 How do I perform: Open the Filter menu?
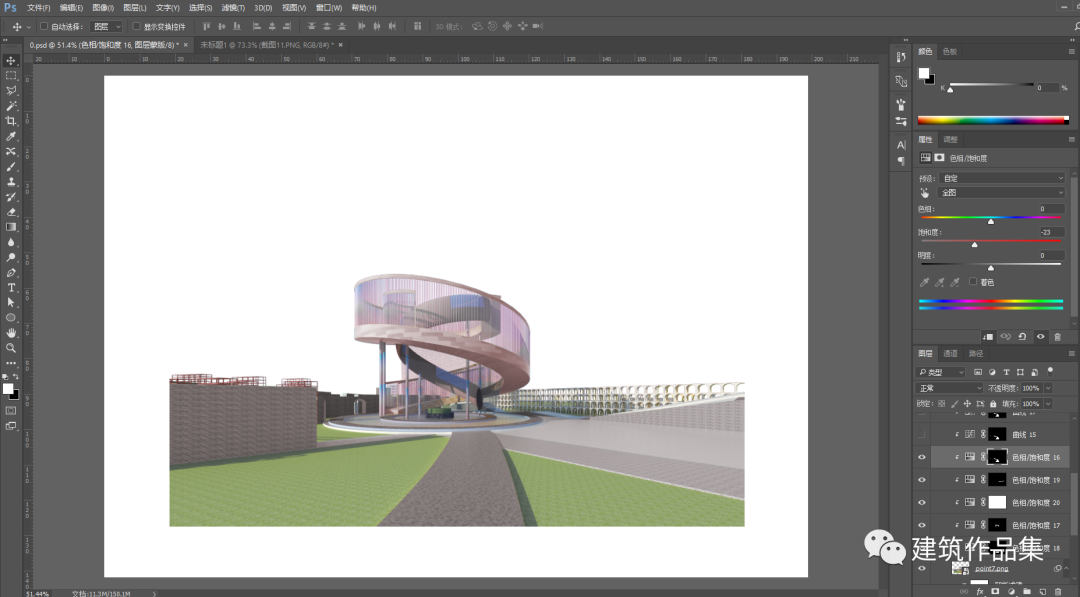[x=233, y=8]
